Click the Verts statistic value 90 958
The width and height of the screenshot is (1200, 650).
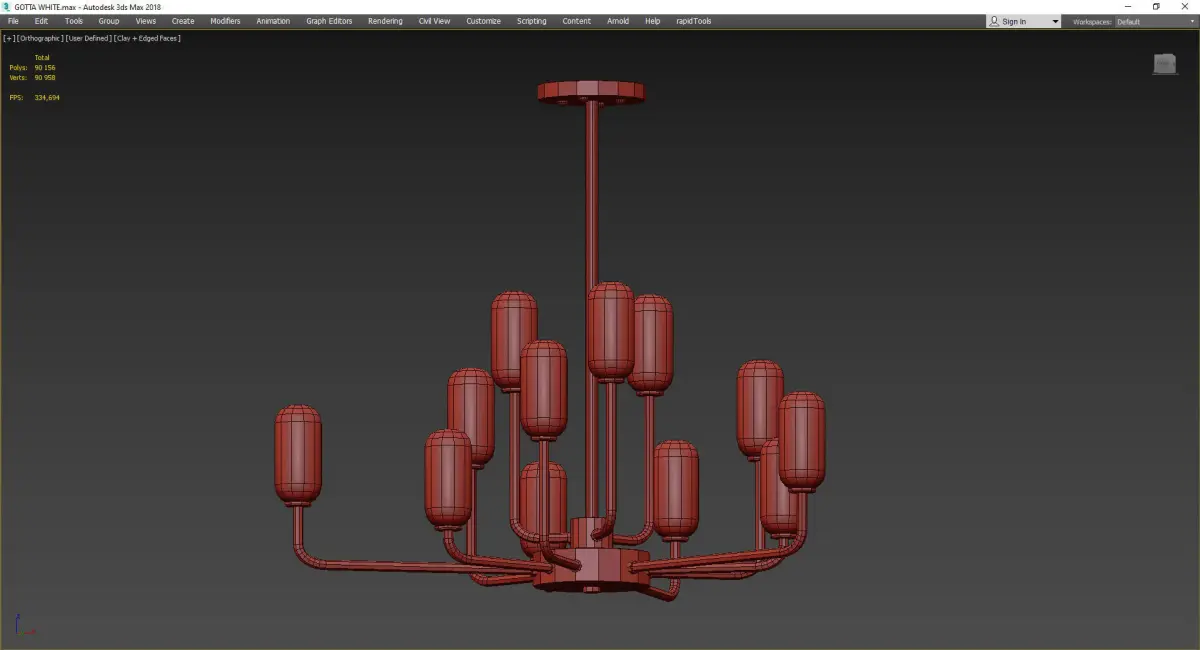[x=45, y=77]
